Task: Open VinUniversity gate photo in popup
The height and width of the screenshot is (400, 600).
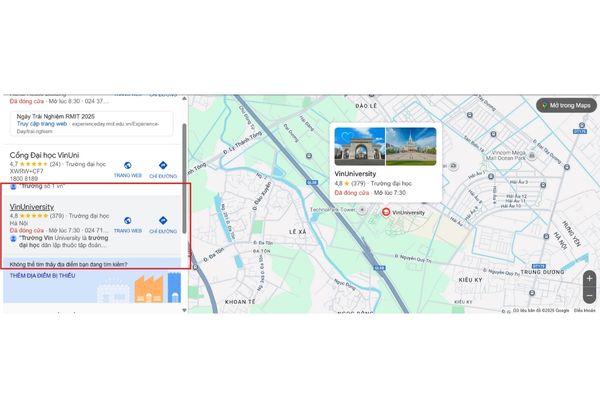Action: pos(360,146)
